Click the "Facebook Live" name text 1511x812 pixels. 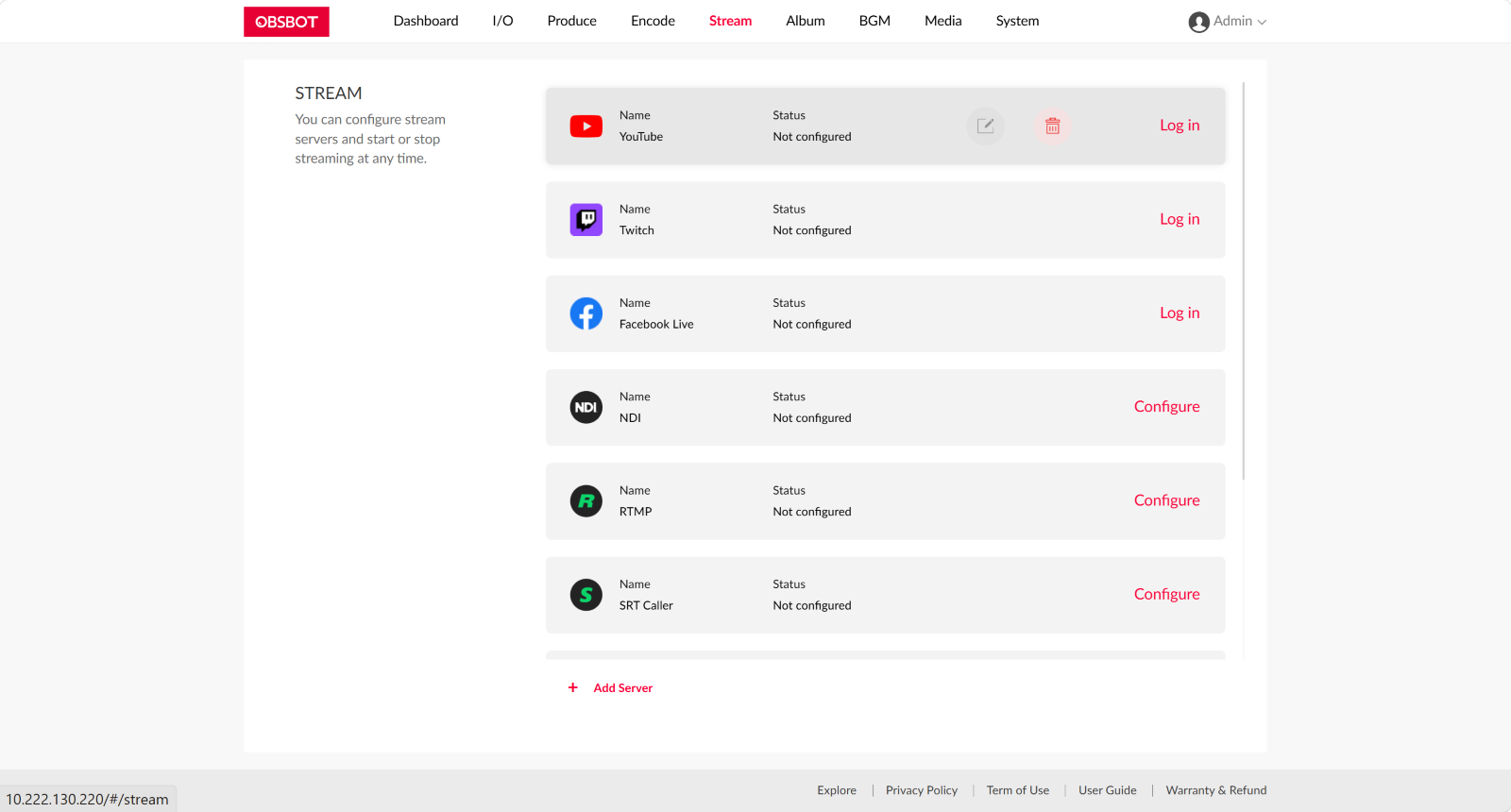pos(656,324)
